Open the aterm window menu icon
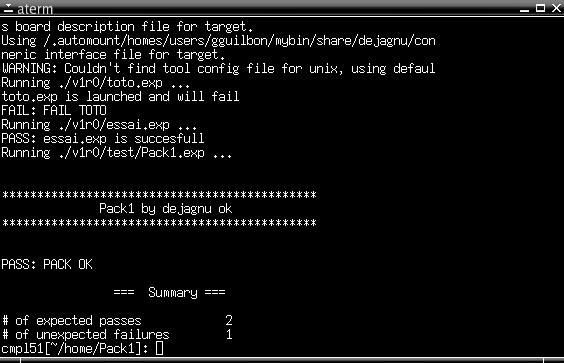 pos(8,8)
